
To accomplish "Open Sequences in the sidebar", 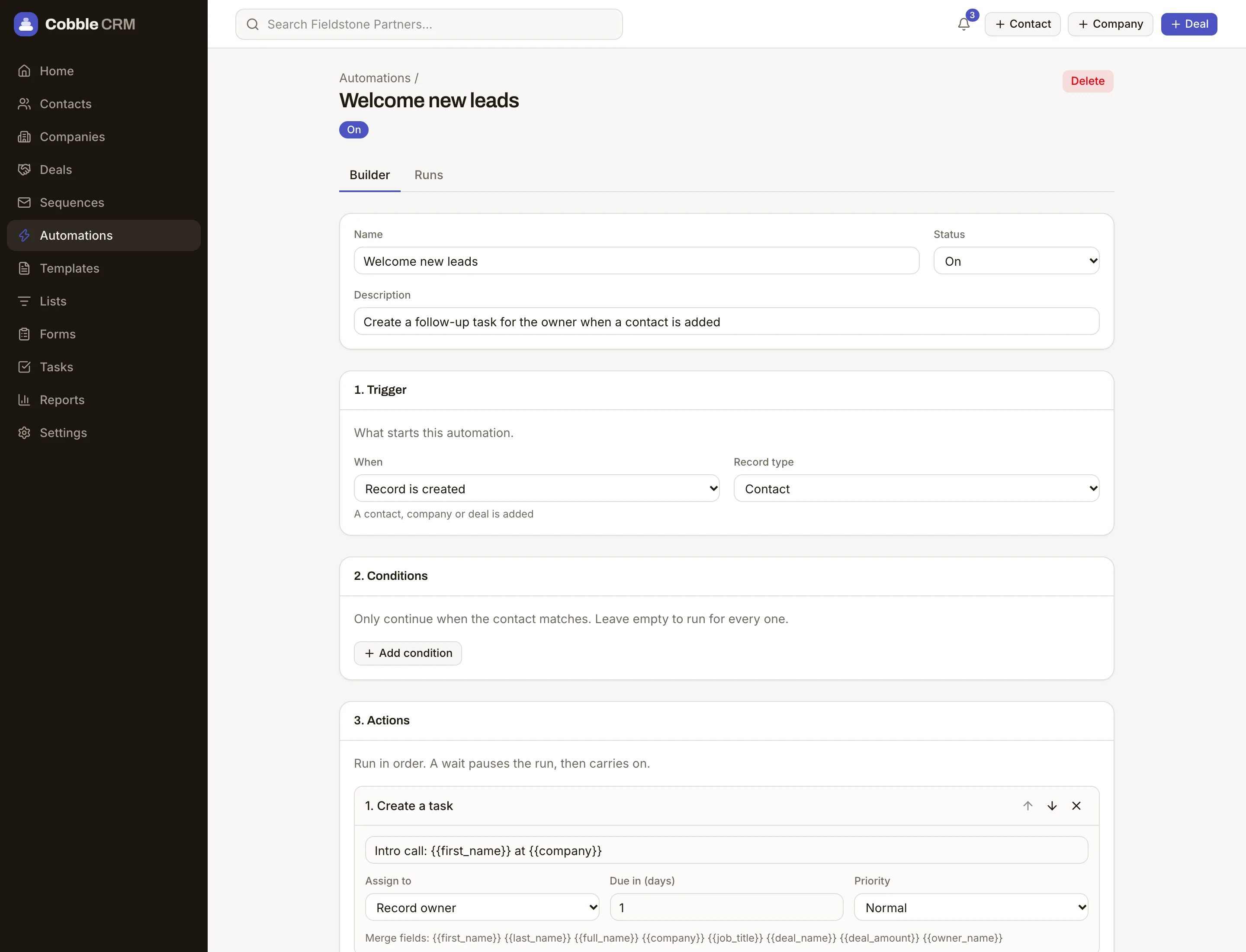I will pos(104,203).
